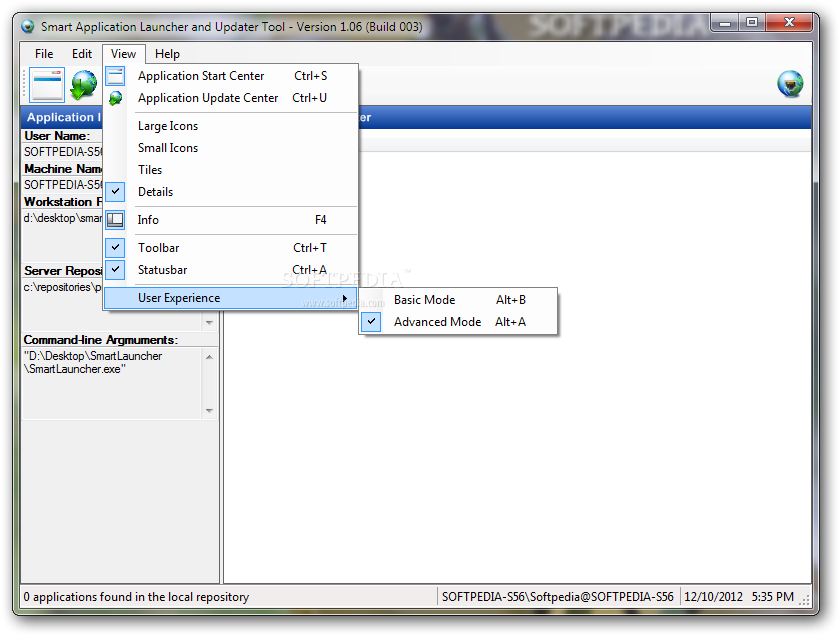Expand the User Experience submenu arrow

tap(345, 298)
